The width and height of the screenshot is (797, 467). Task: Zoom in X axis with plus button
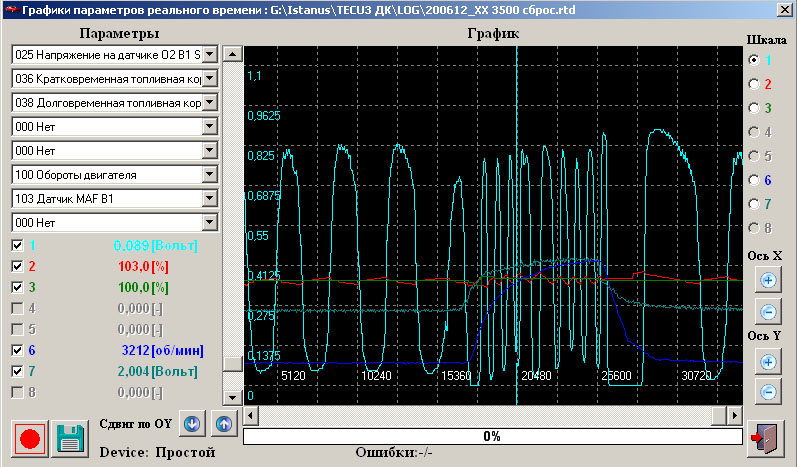point(768,280)
